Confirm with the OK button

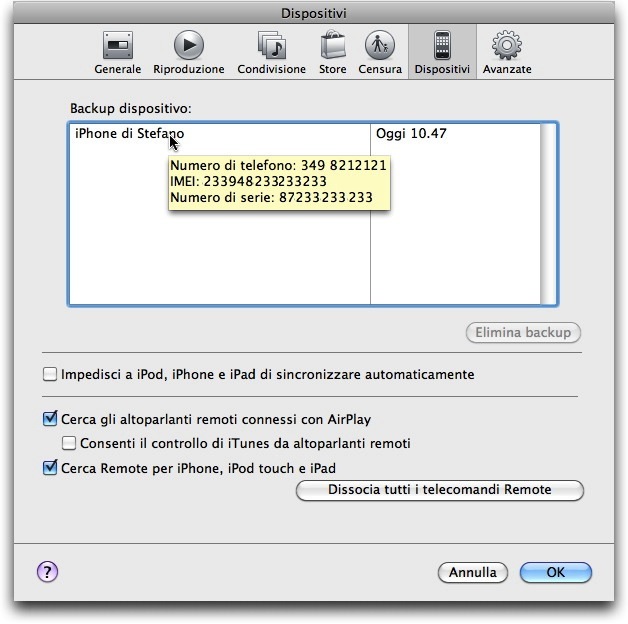point(556,572)
